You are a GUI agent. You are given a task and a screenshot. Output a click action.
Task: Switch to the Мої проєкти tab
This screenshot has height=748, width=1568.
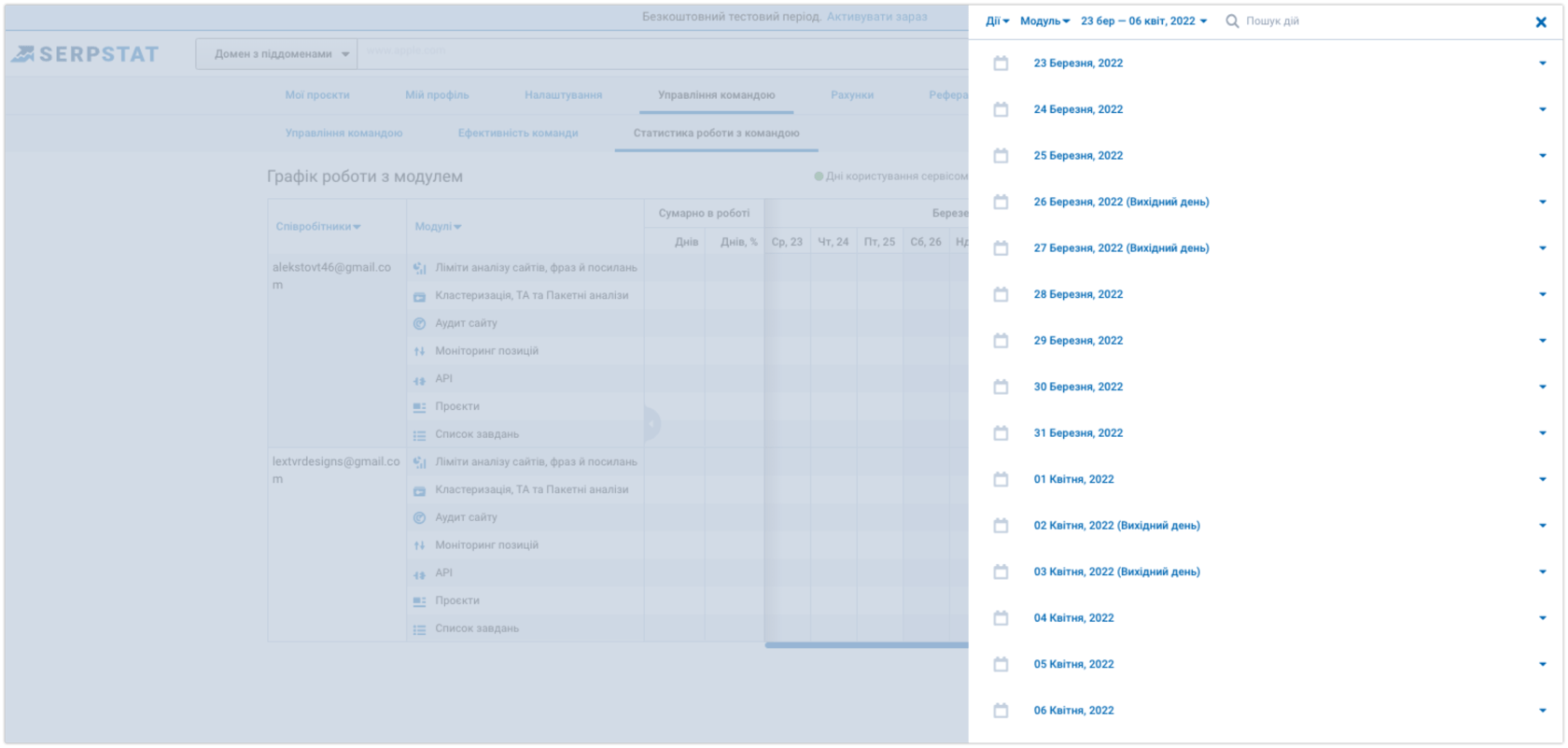tap(317, 95)
